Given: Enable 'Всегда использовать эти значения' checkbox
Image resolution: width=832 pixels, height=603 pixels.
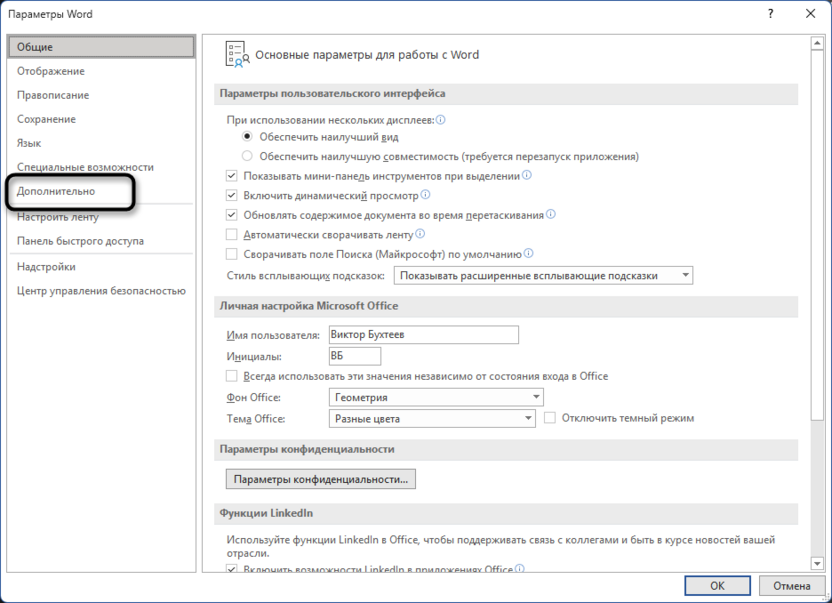Looking at the screenshot, I should (x=231, y=376).
